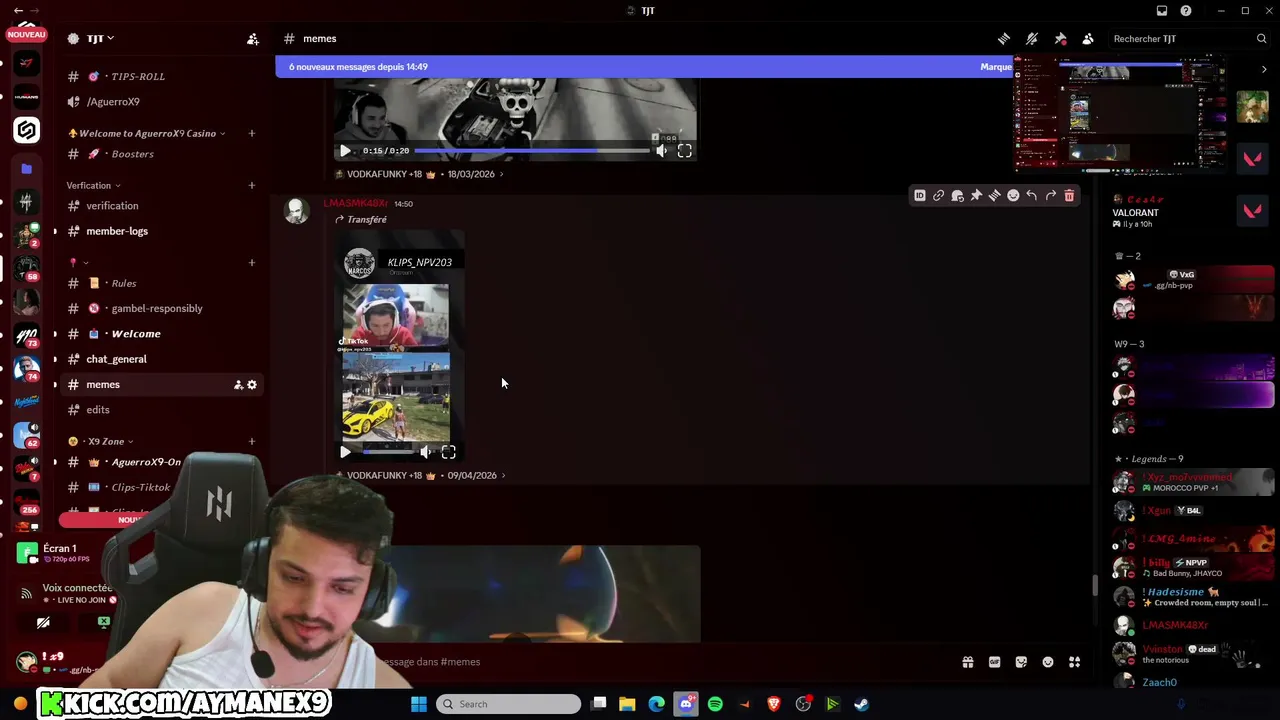Open Spotify from the taskbar
Image resolution: width=1280 pixels, height=720 pixels.
715,704
